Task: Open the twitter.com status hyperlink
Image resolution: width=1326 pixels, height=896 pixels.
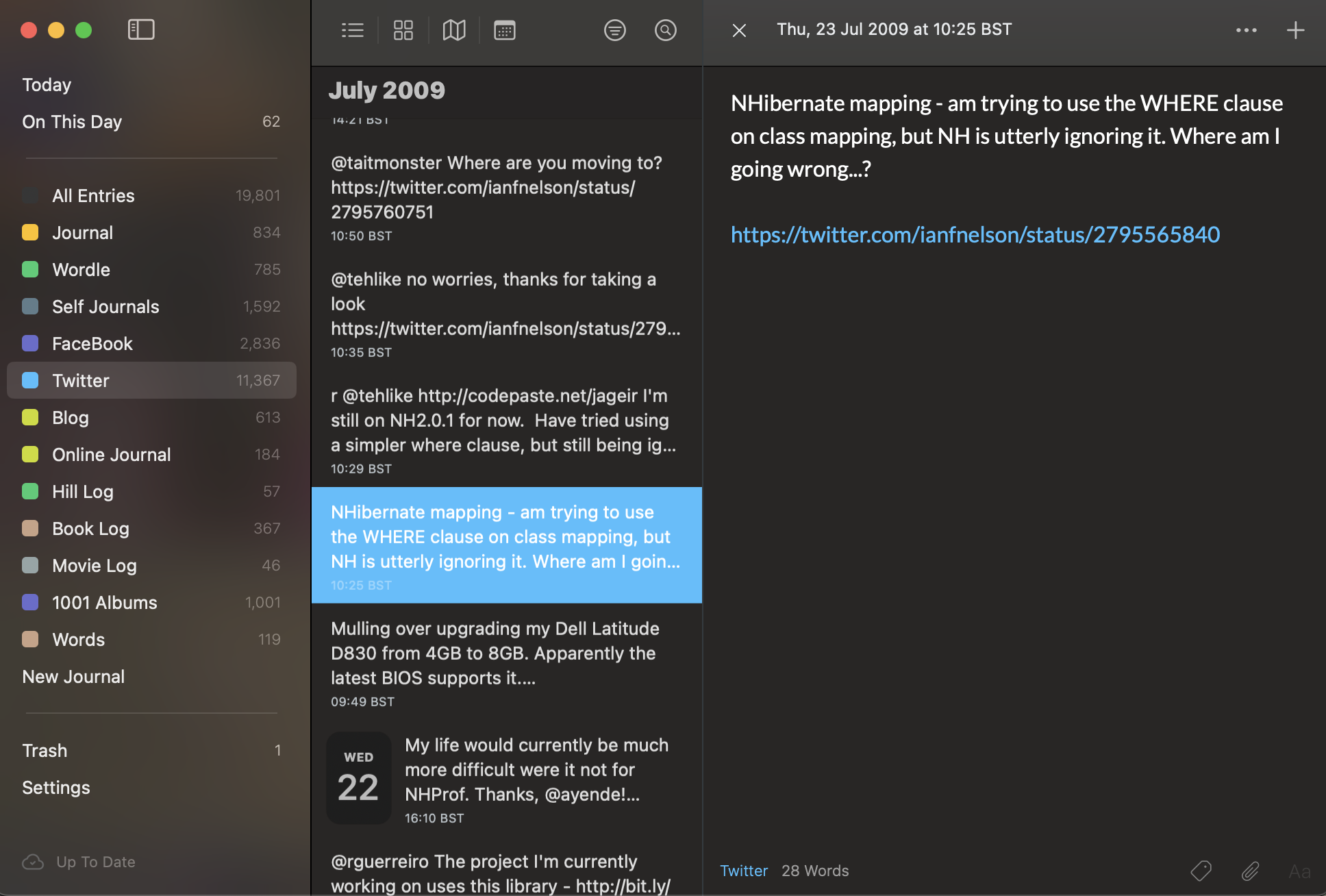Action: coord(975,235)
